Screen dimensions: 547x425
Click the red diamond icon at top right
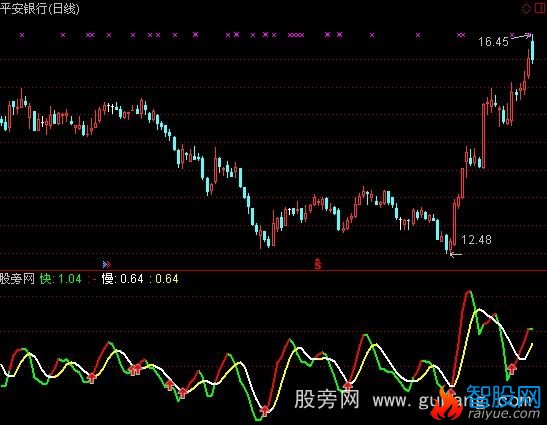coord(526,9)
